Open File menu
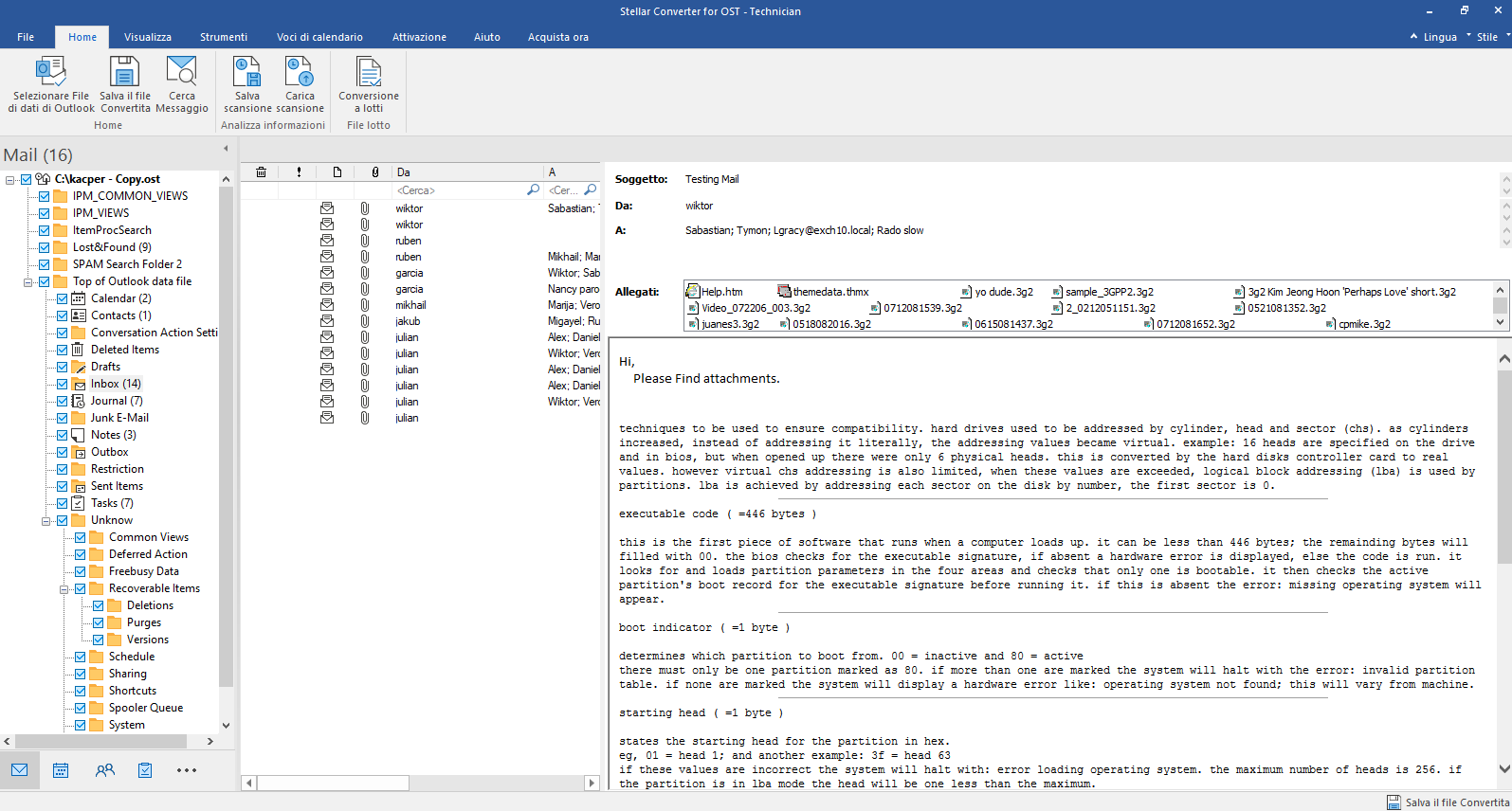 coord(26,37)
